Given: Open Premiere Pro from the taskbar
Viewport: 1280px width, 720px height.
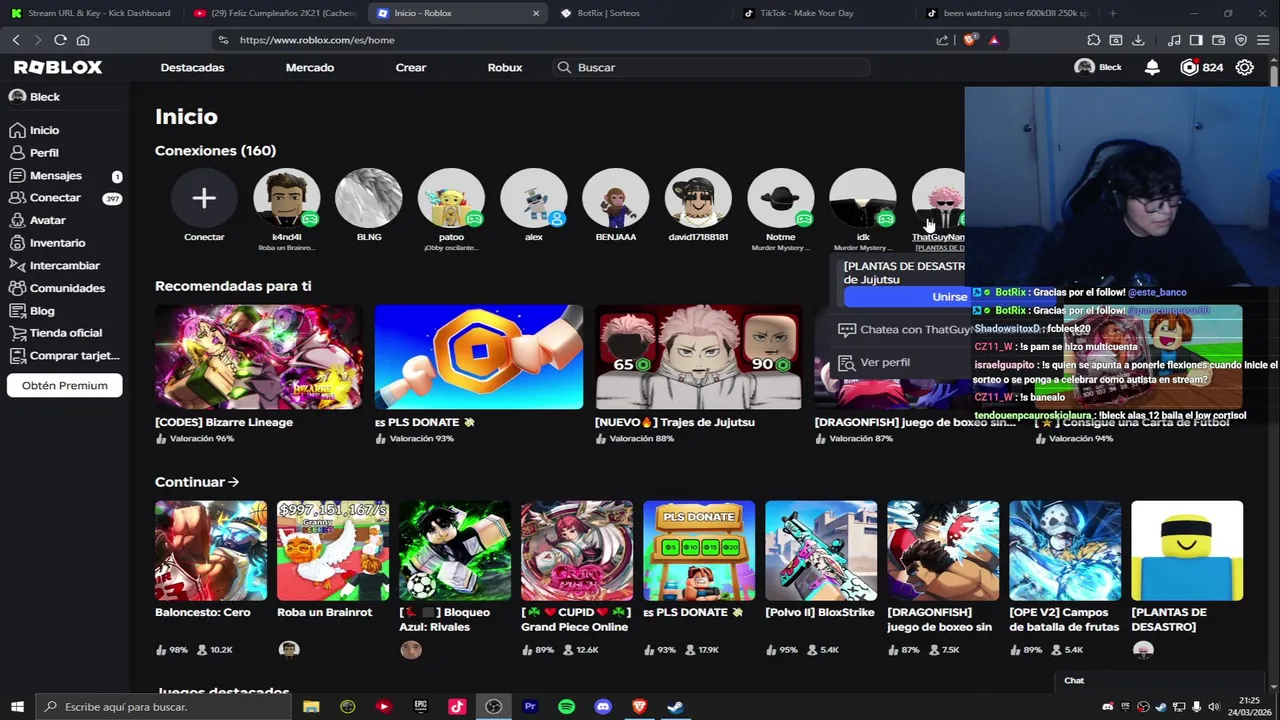Looking at the screenshot, I should pos(530,707).
